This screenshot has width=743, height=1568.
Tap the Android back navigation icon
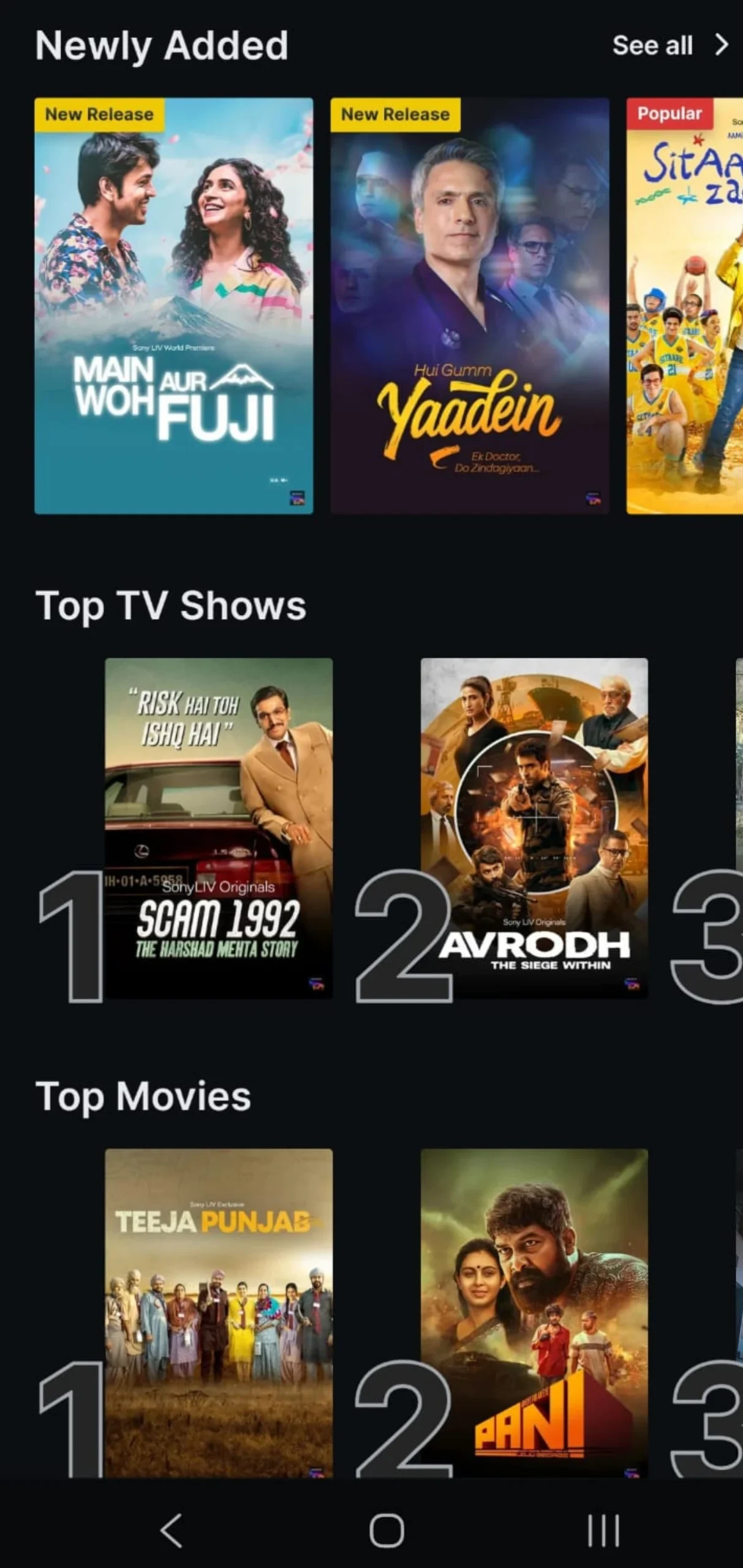[x=172, y=1531]
